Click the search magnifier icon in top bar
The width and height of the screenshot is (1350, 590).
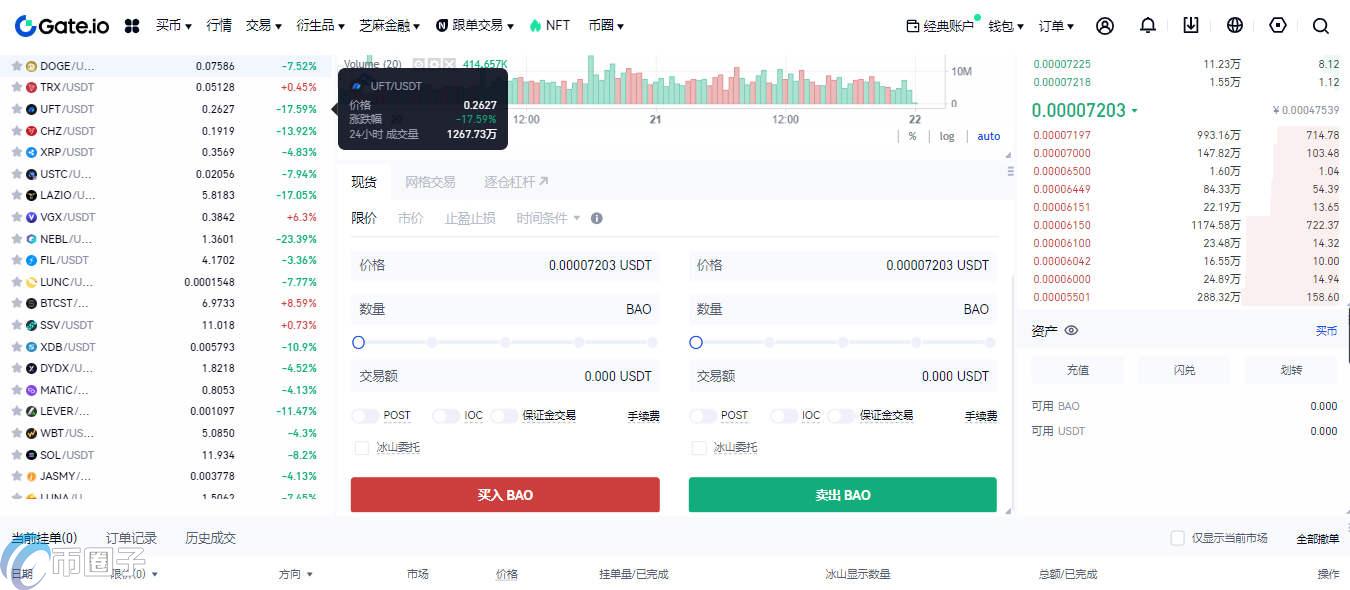tap(1321, 25)
